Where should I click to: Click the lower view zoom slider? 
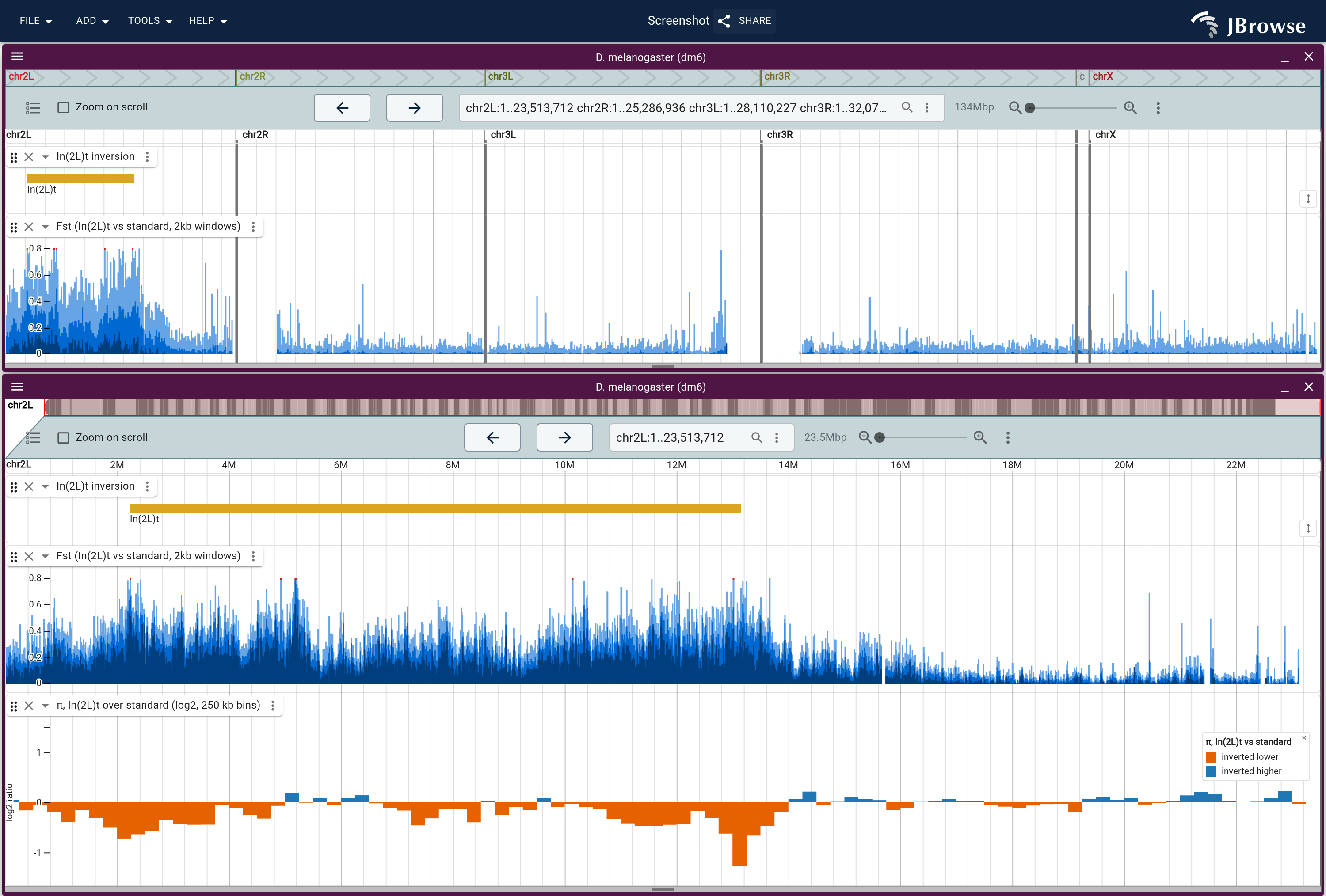pos(922,437)
